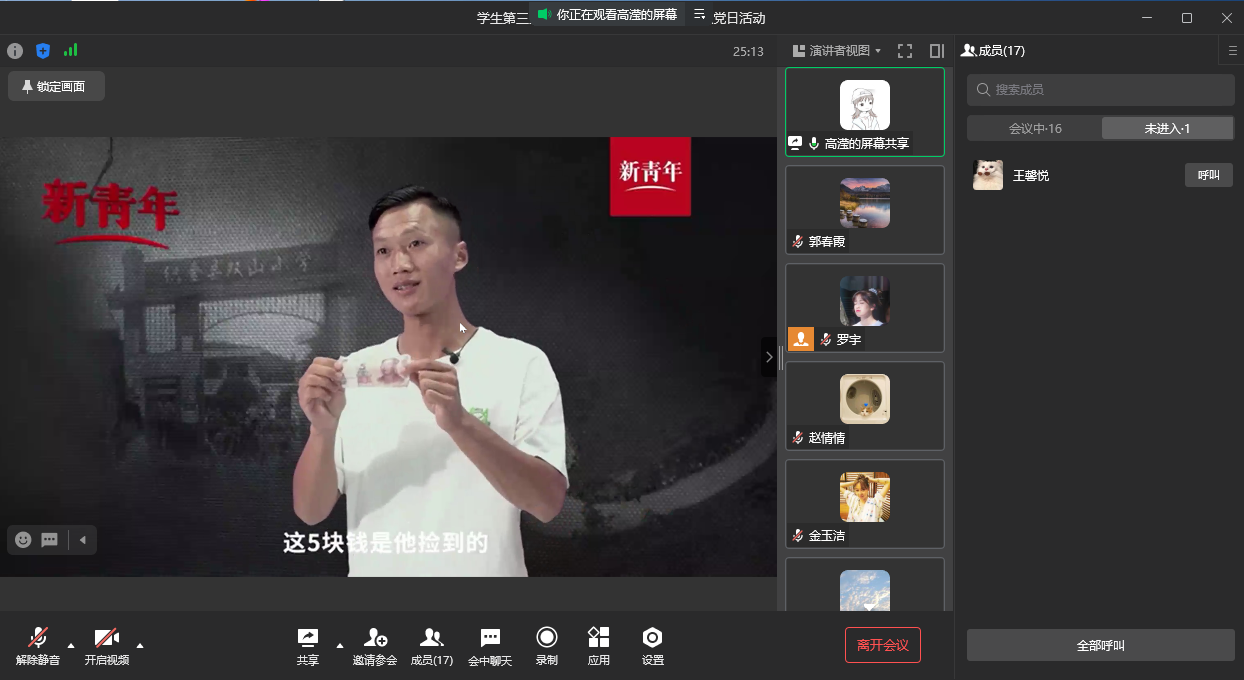The image size is (1244, 680).
Task: Unmute microphone via 解除静音
Action: click(x=38, y=645)
